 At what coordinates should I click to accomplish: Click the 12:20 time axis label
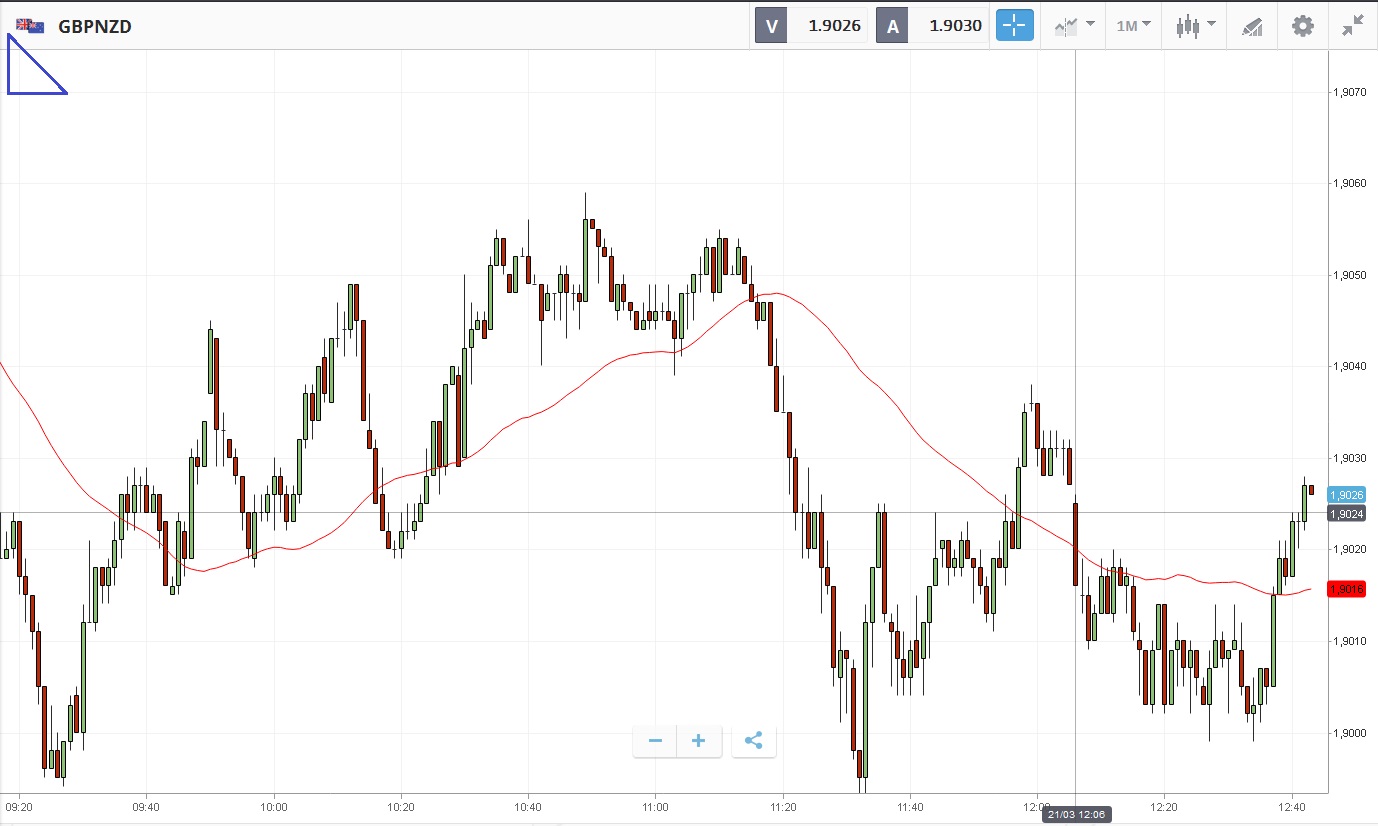(x=1165, y=806)
